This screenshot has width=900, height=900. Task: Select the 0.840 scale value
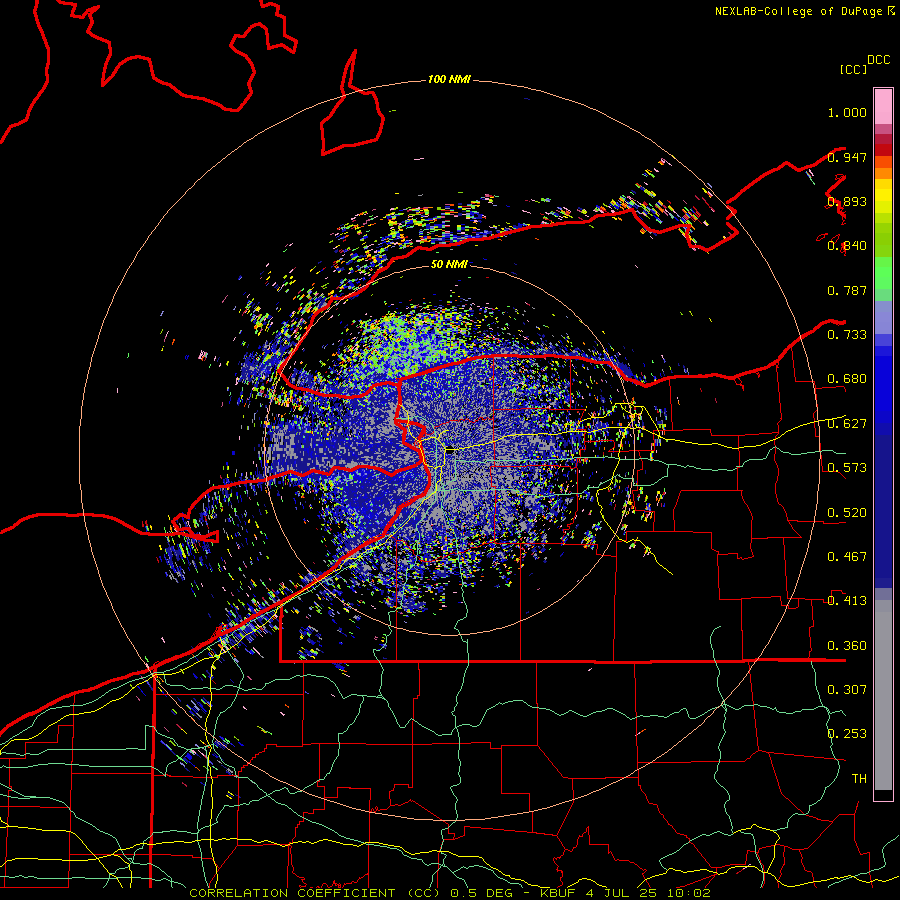pyautogui.click(x=847, y=246)
